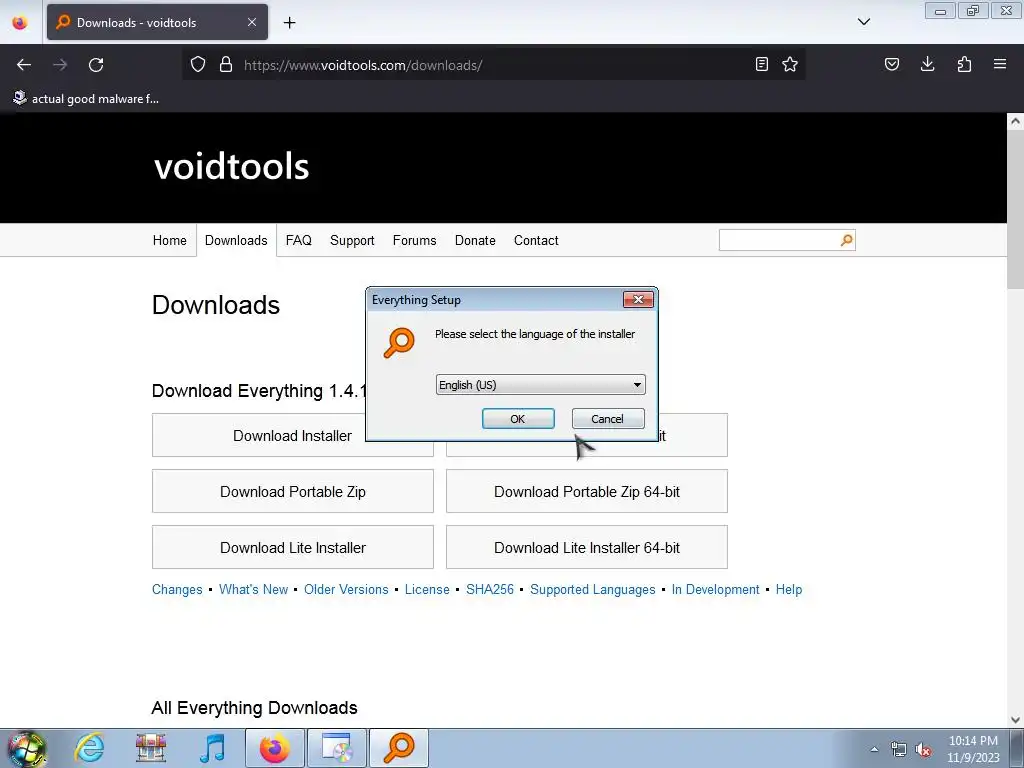
Task: Close Everything Setup with the red X
Action: click(639, 300)
